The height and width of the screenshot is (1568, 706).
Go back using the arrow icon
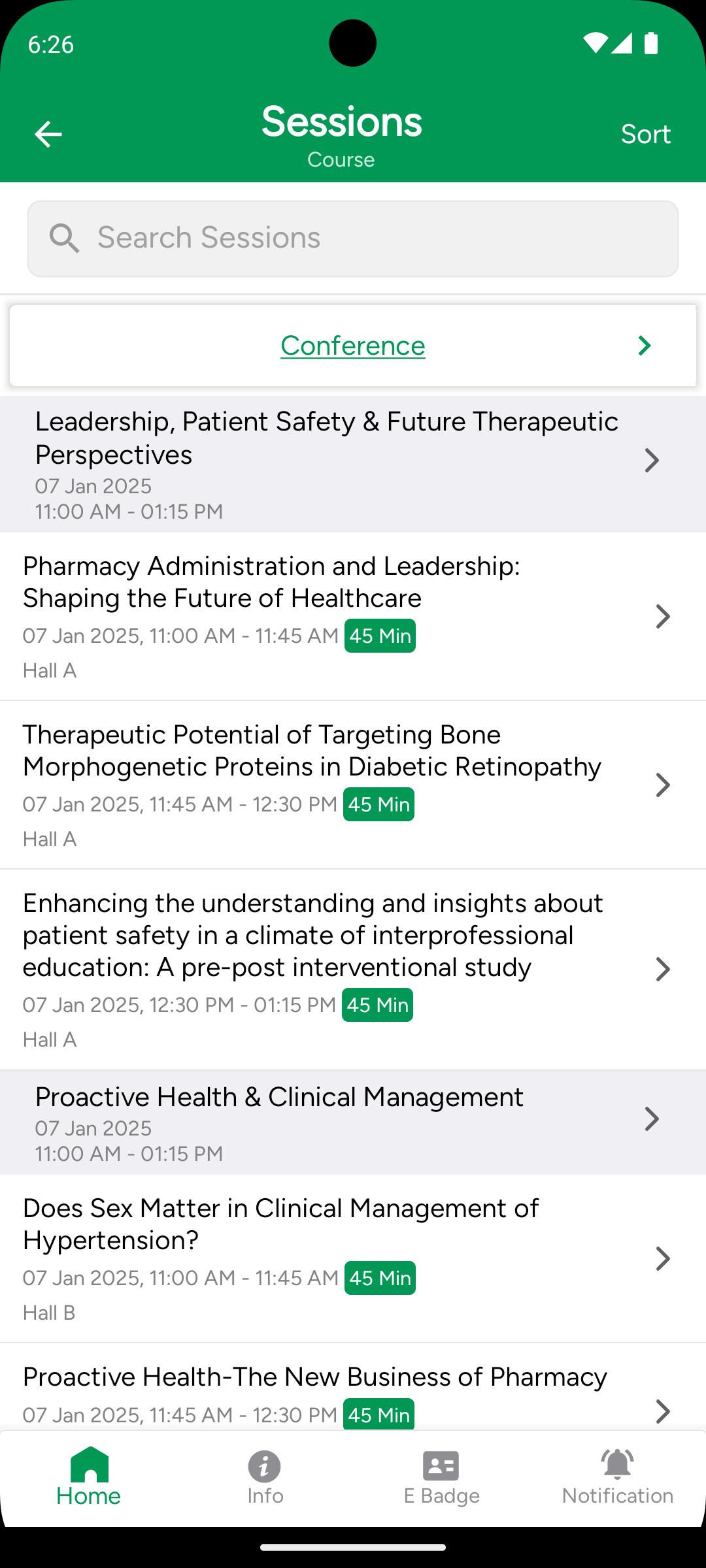48,135
